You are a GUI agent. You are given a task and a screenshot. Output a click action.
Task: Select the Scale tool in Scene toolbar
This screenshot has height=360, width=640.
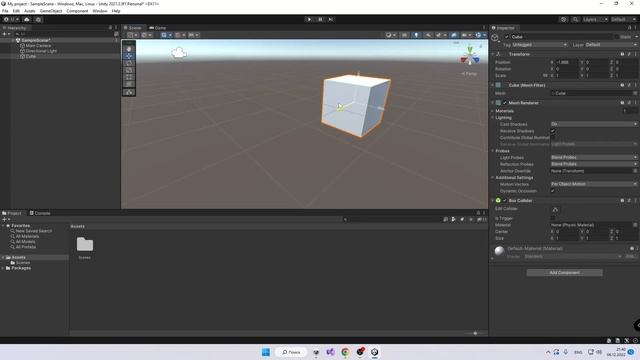click(129, 70)
